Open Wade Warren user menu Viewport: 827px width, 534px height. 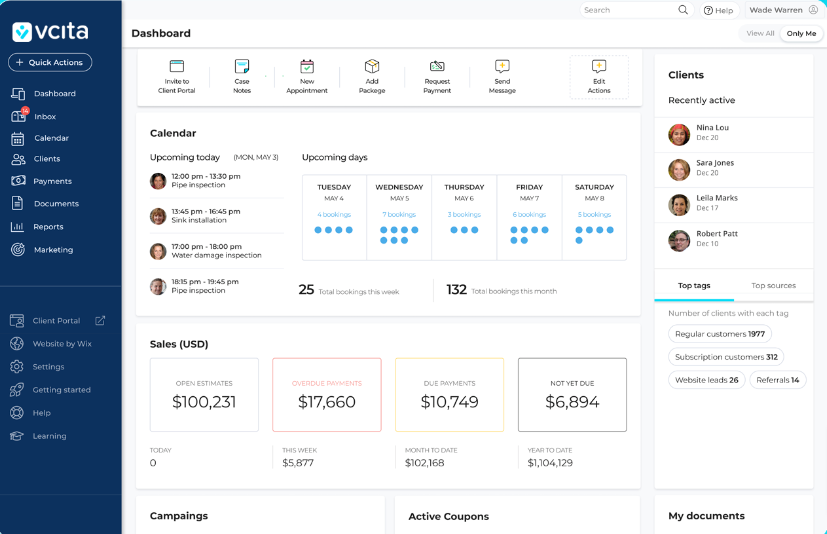coord(783,10)
